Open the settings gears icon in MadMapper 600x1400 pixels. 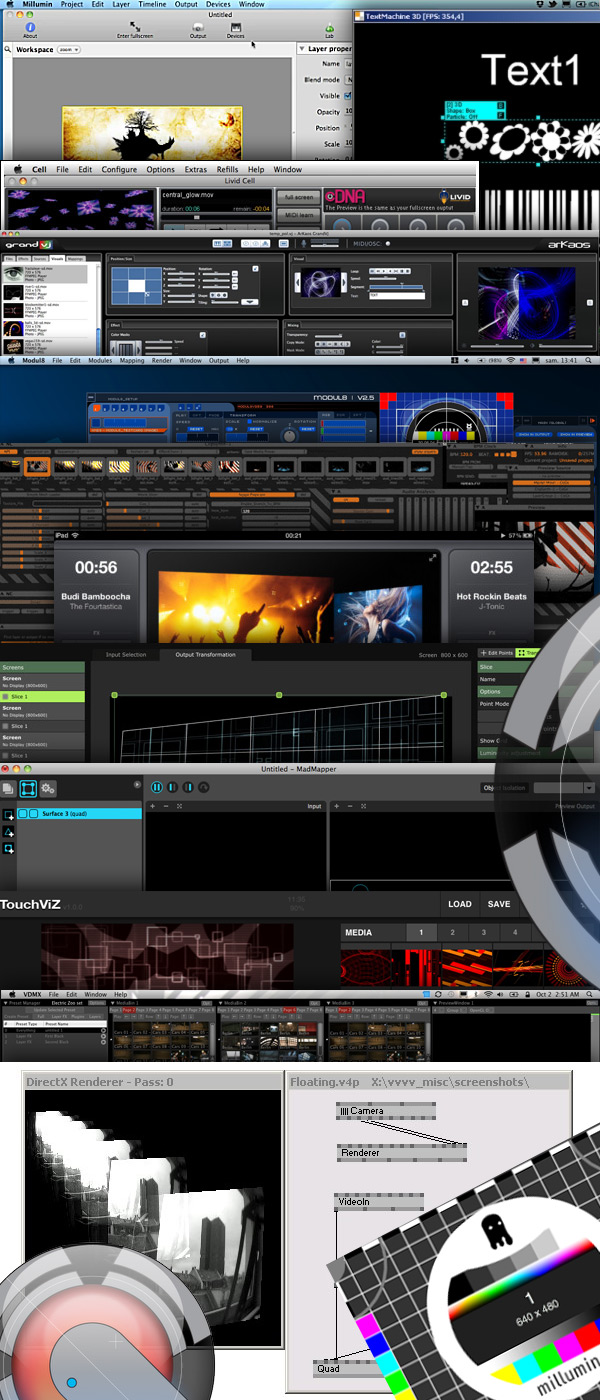pyautogui.click(x=48, y=789)
